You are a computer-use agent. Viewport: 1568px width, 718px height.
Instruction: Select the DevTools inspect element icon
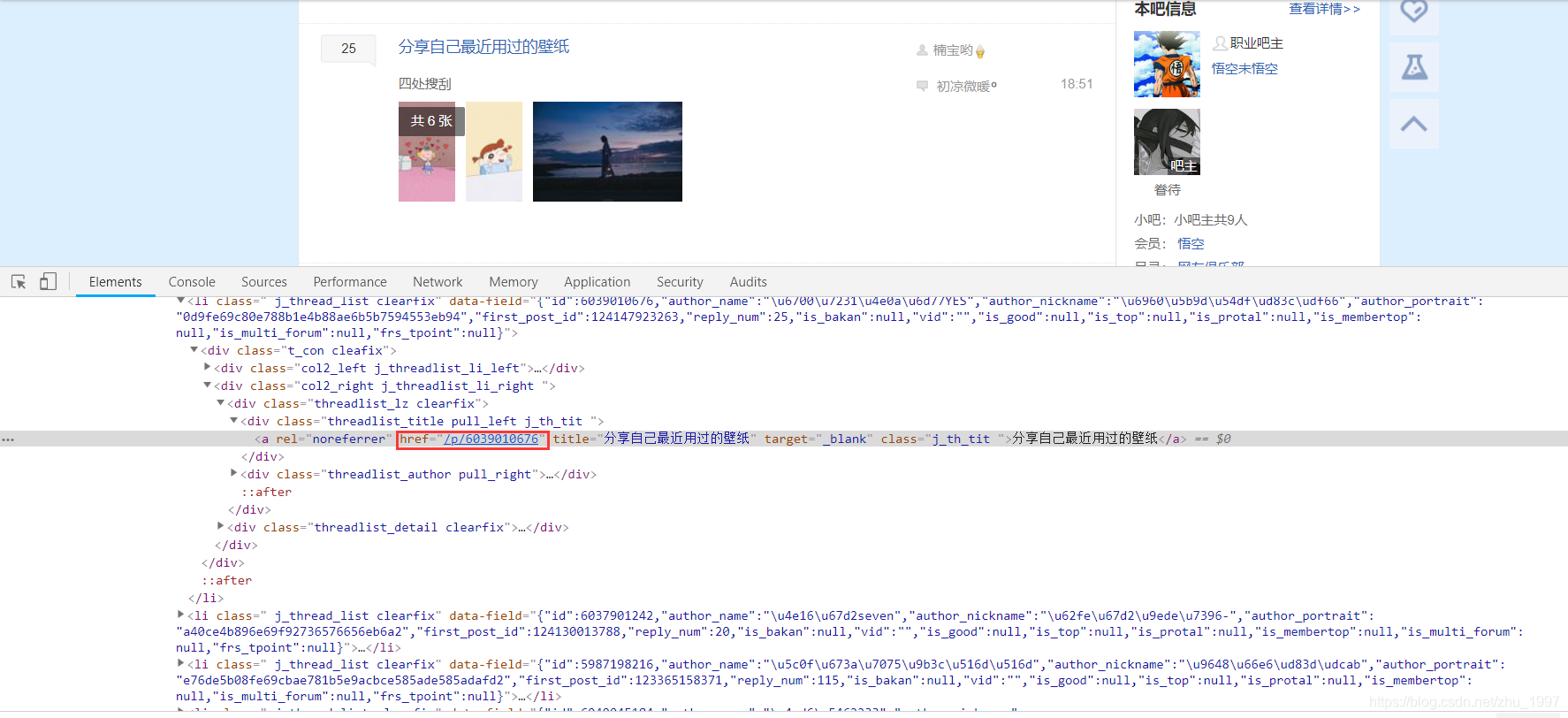[19, 281]
